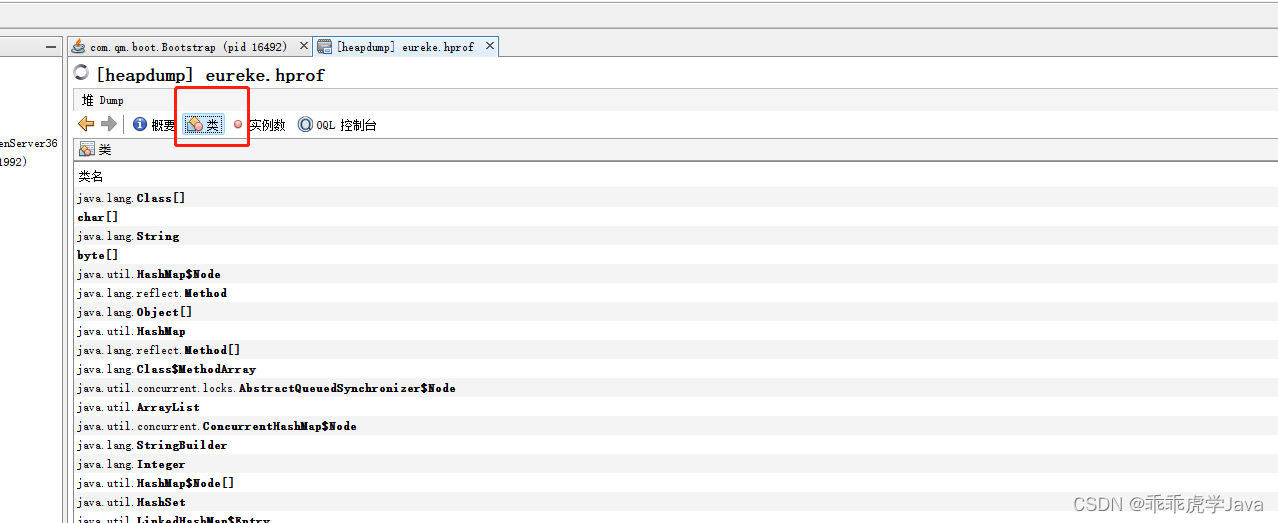Select the 类 classes view button
Viewport: 1278px width, 523px height.
point(204,125)
